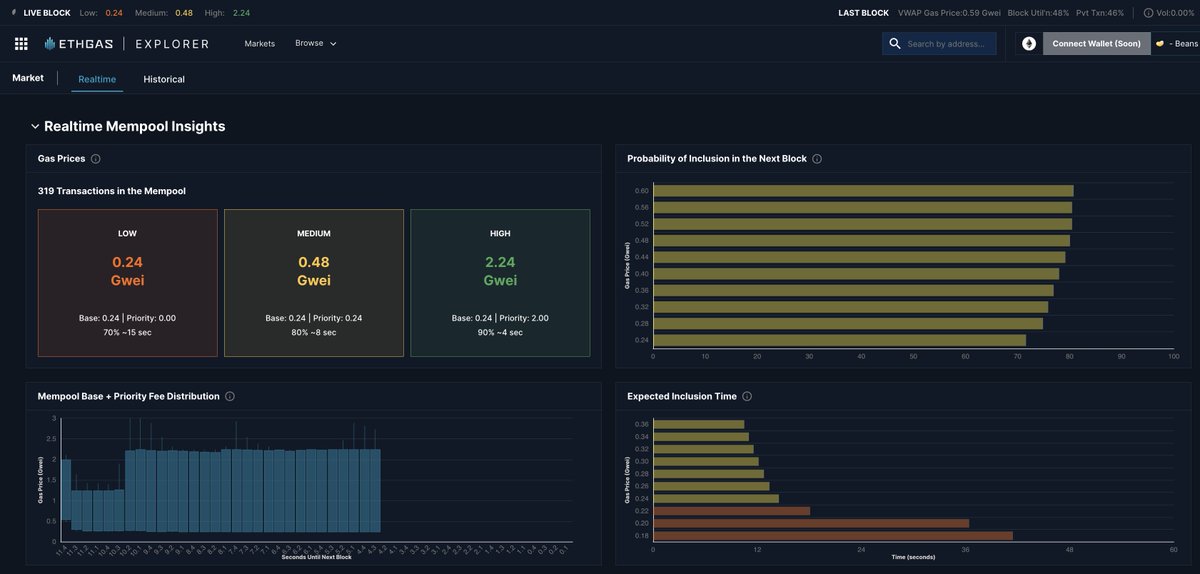Screen dimensions: 1200x574
Task: Open info icon beside Mempool Fee Distribution
Action: coord(230,397)
